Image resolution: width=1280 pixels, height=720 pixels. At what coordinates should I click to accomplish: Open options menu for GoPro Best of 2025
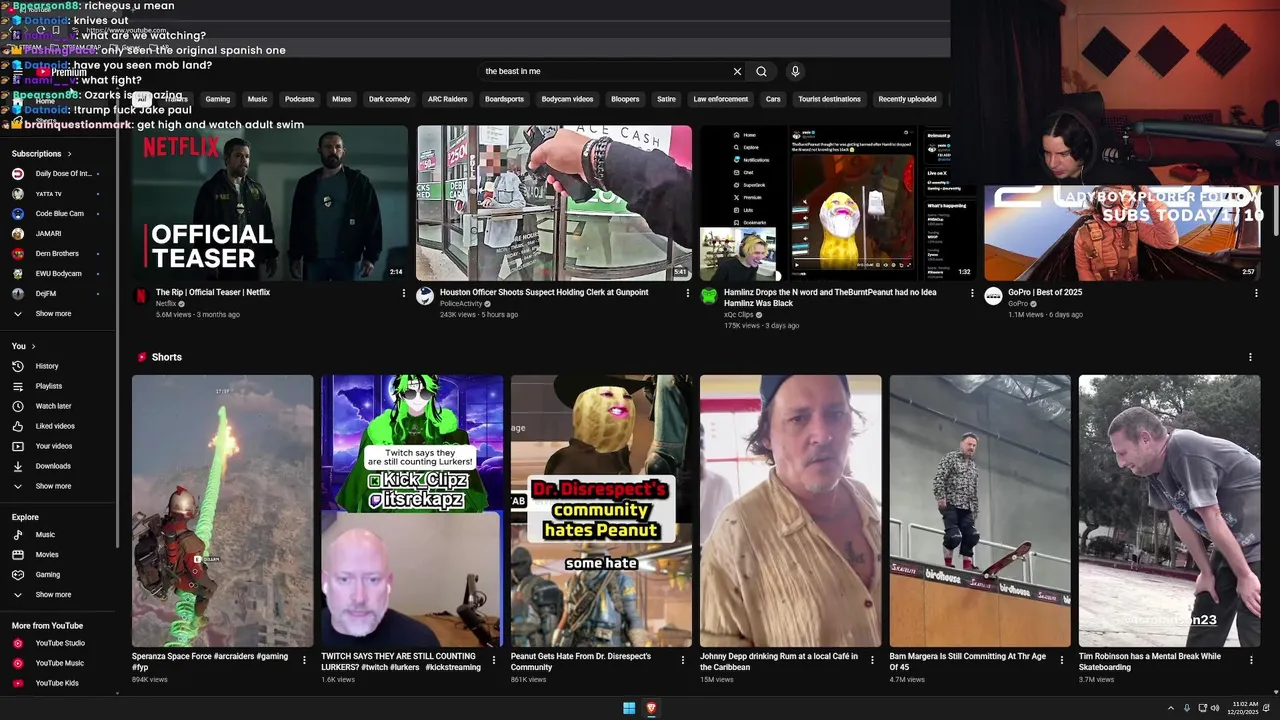[1256, 293]
